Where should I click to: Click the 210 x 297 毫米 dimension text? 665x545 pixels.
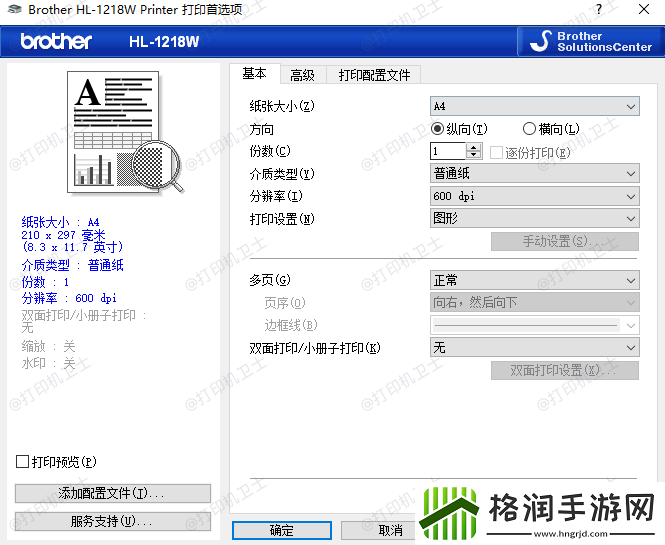pos(63,235)
